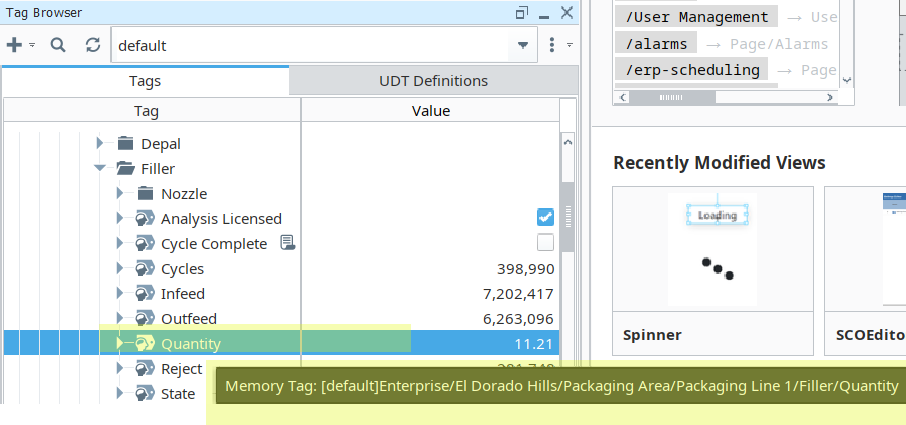
Task: Click the search magnifier icon in Tag Browser
Action: [x=58, y=45]
